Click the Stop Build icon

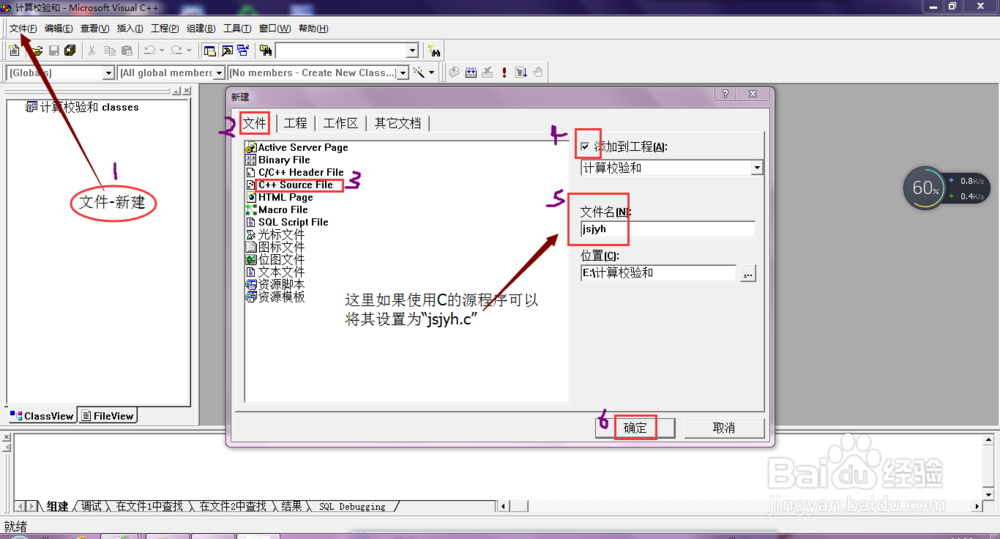pyautogui.click(x=487, y=72)
